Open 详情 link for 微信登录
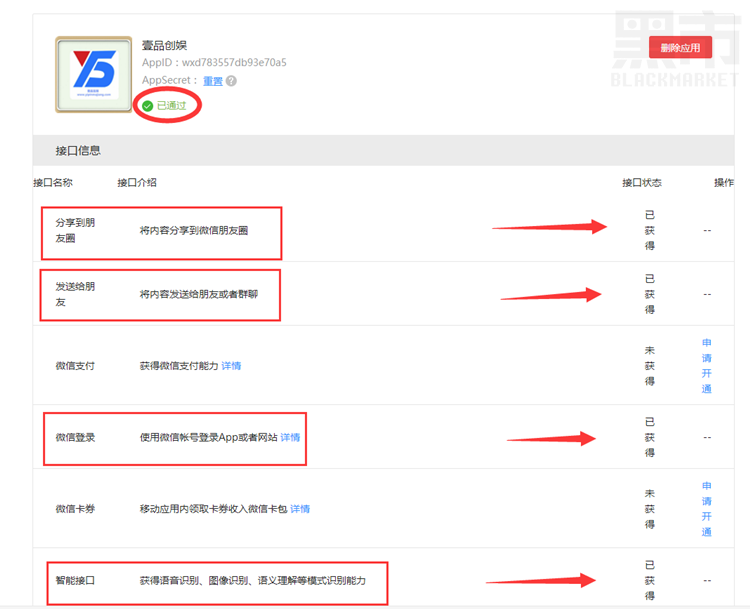Image resolution: width=750 pixels, height=609 pixels. pos(290,437)
